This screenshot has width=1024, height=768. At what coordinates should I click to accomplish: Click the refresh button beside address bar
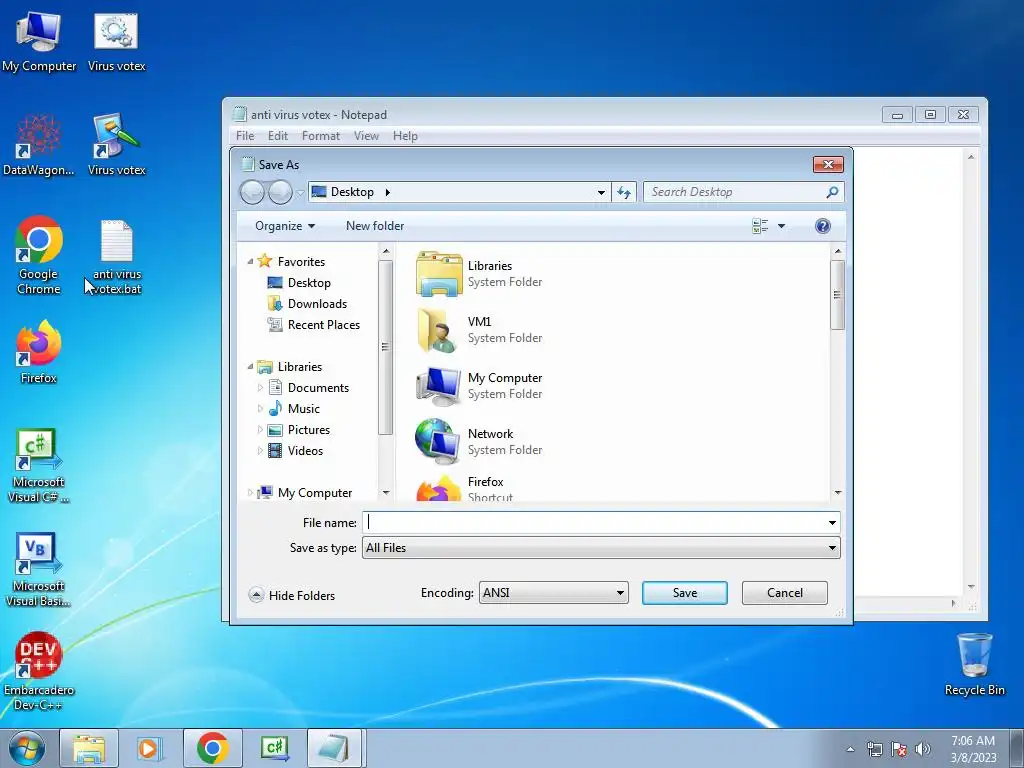624,192
